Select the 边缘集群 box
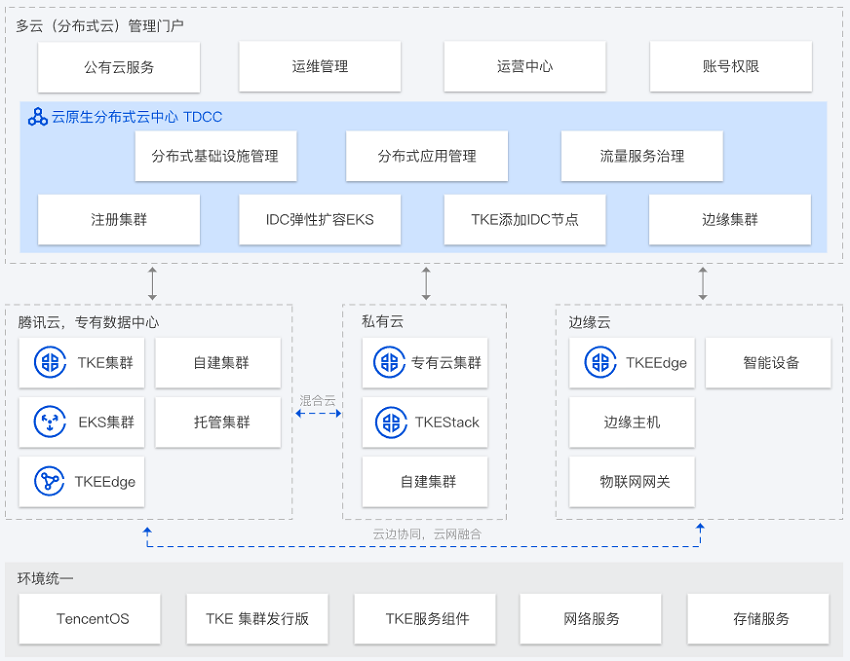Viewport: 850px width, 661px height. pos(730,220)
